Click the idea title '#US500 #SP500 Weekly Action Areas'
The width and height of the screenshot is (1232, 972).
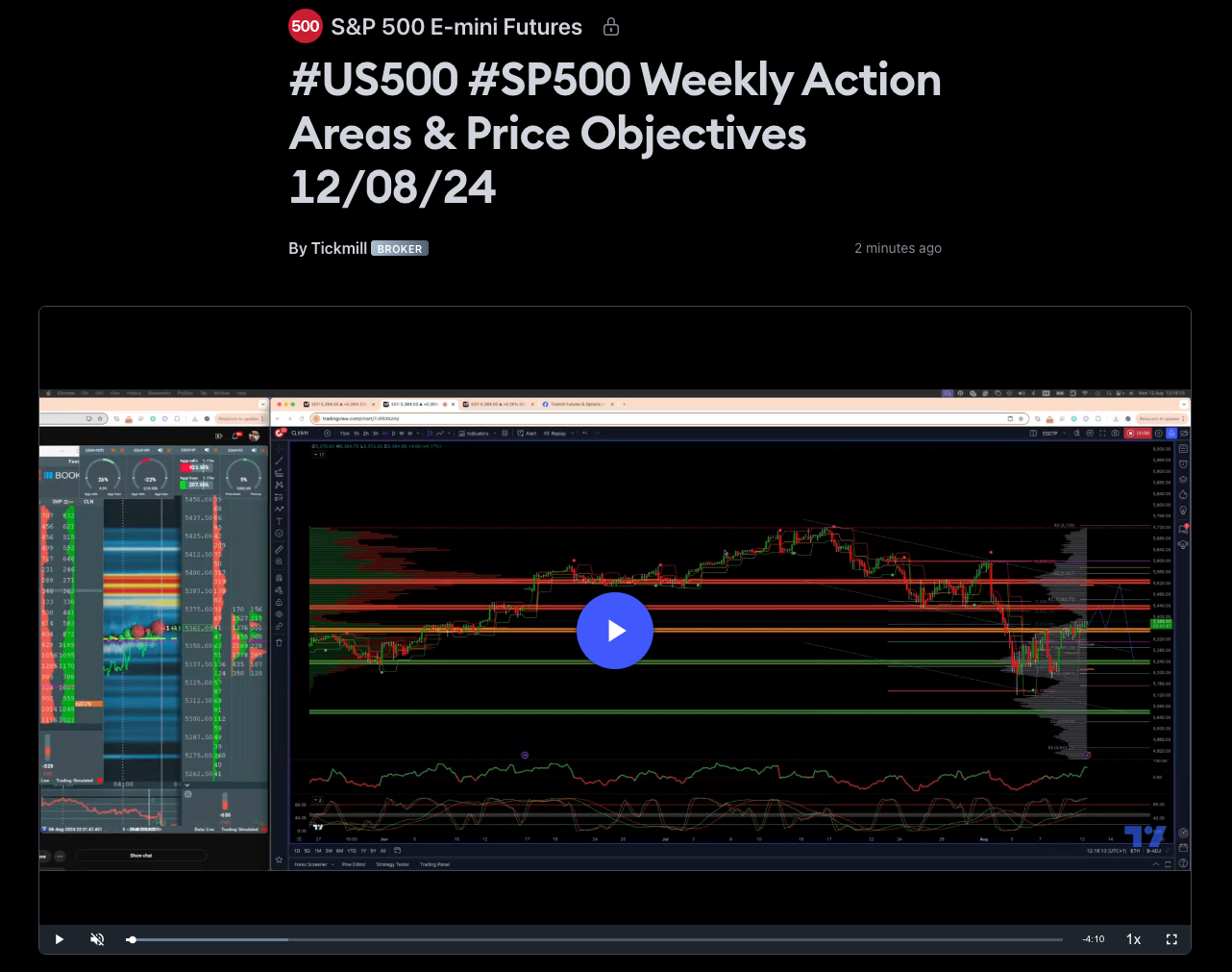[x=615, y=134]
